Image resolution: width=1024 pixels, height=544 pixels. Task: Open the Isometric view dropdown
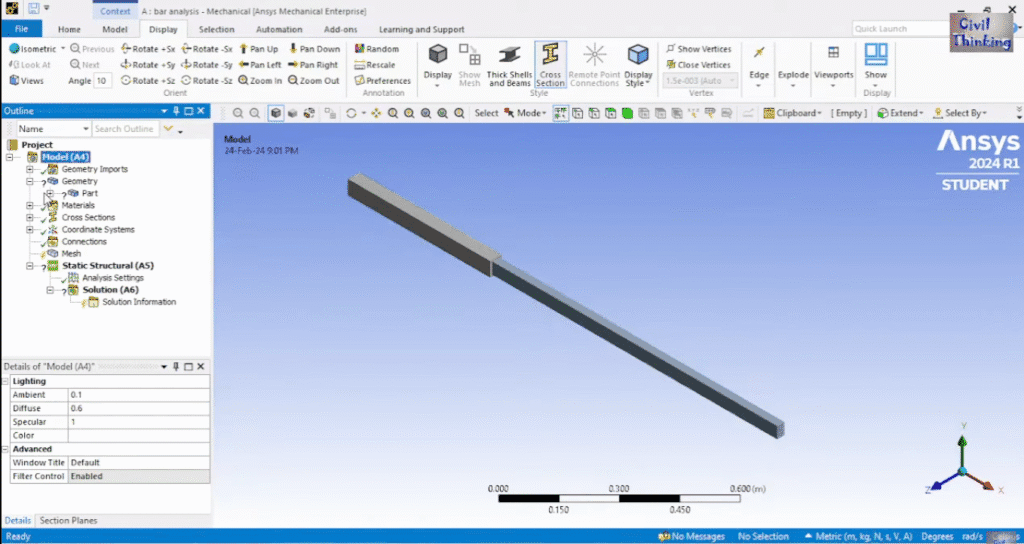click(x=37, y=49)
